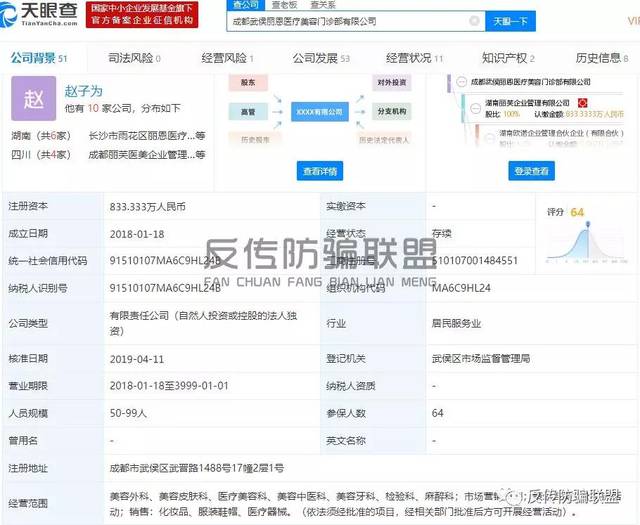Screen dimensions: 640x525
Task: Open the 司法风险 tab
Action: 134,58
